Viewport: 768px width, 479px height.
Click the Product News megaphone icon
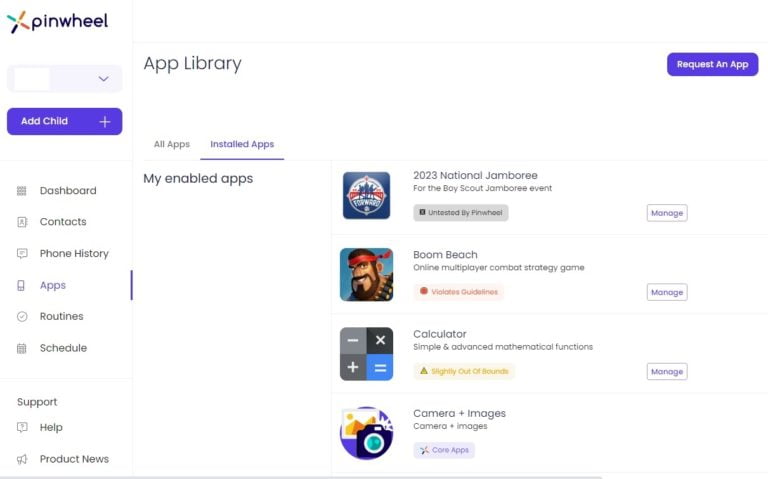pyautogui.click(x=22, y=459)
